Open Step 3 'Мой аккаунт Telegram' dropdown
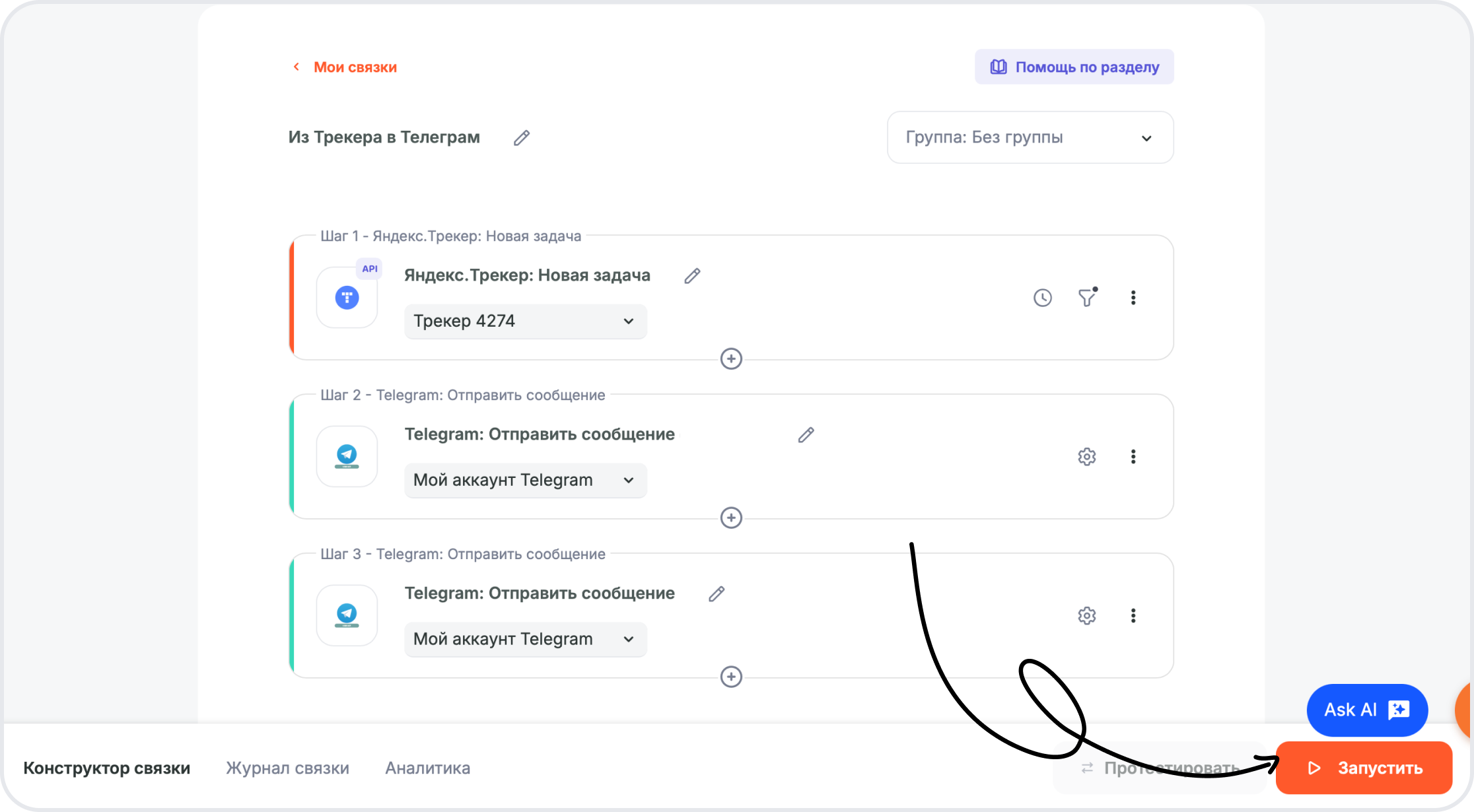Screen dimensions: 1474x812 (526, 640)
